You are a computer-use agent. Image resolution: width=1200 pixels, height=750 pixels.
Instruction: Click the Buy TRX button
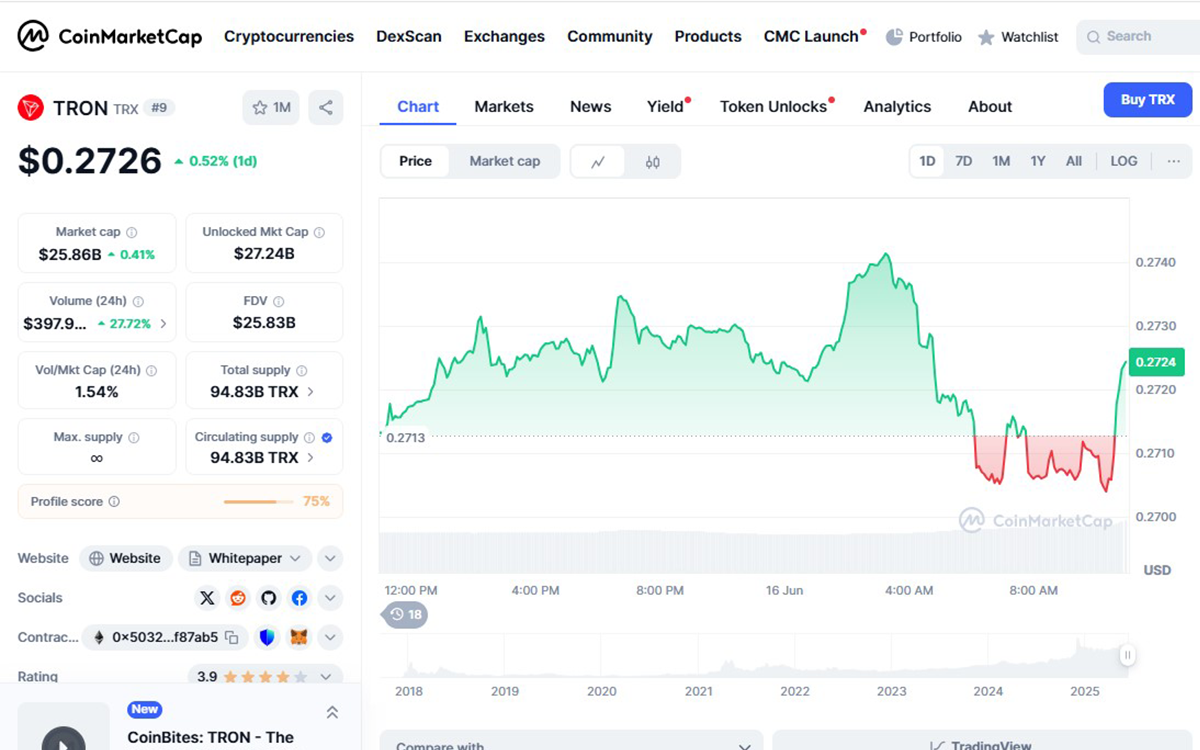click(1148, 100)
